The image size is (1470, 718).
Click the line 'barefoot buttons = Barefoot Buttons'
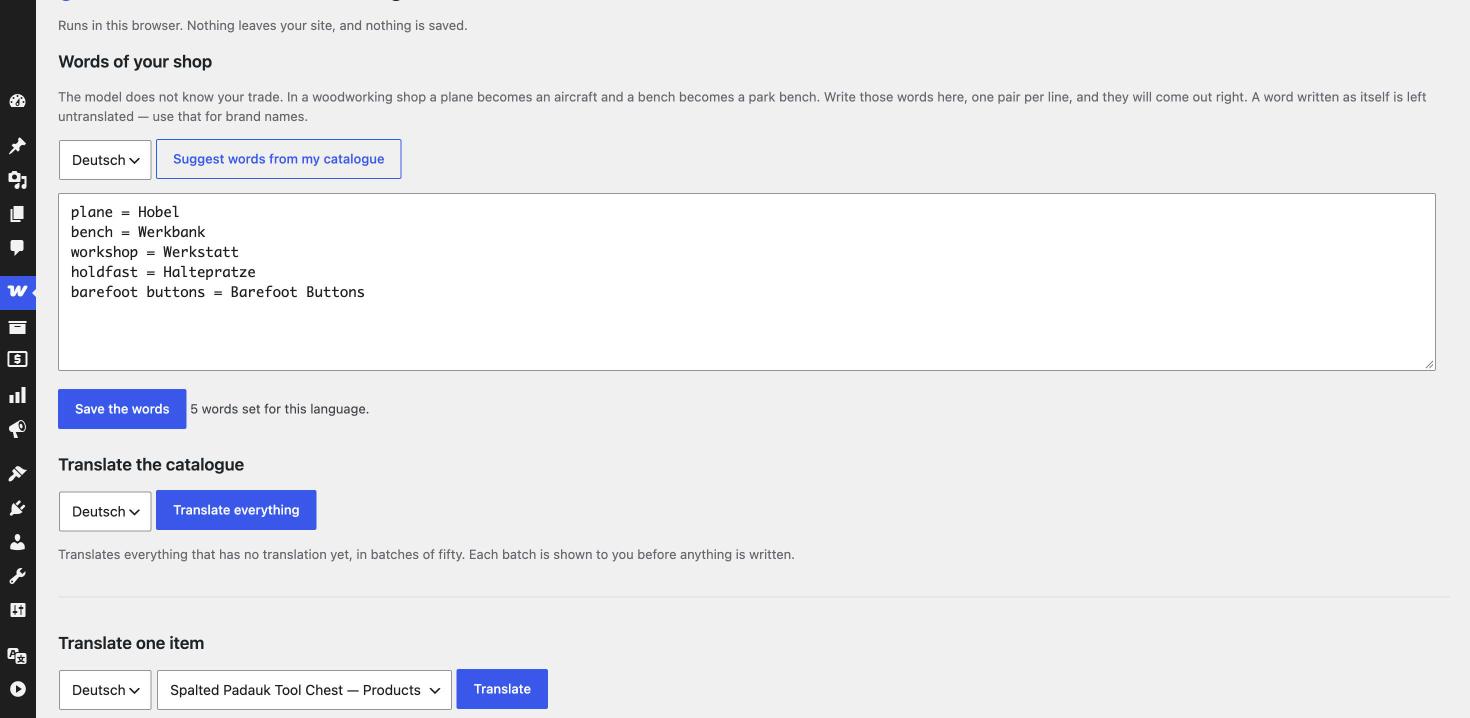click(x=218, y=292)
